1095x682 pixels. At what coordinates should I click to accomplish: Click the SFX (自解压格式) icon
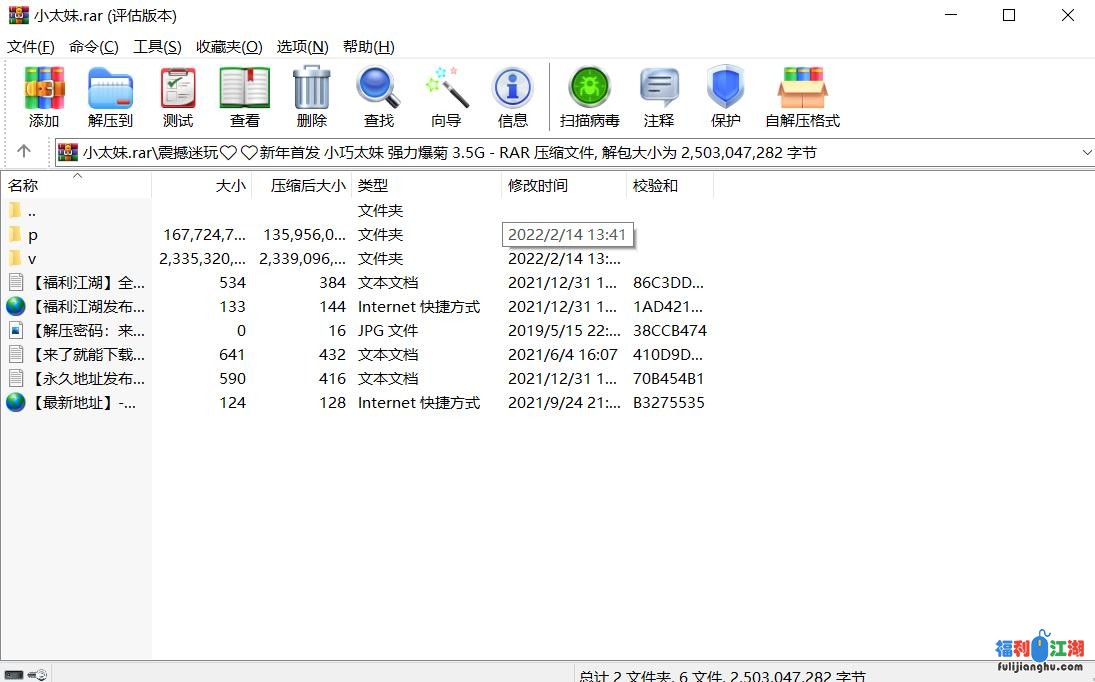pyautogui.click(x=802, y=97)
